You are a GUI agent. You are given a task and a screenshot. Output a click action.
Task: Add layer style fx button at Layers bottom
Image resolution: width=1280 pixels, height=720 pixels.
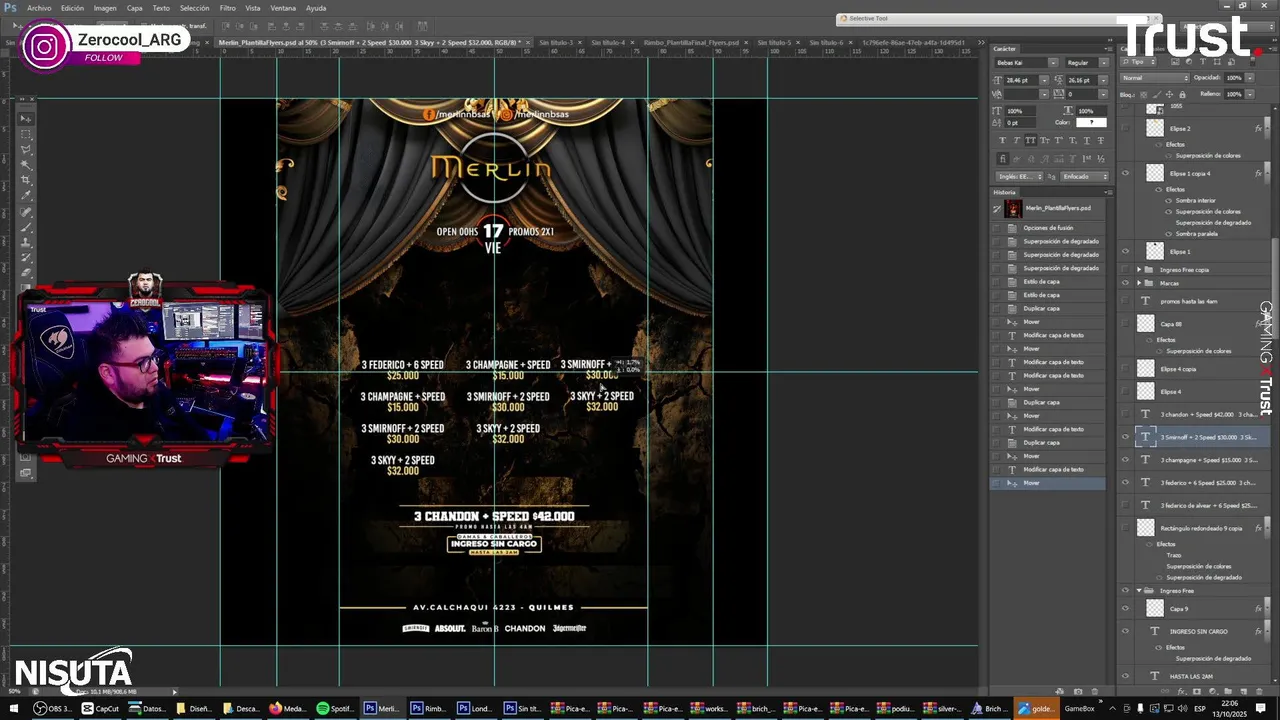(x=1181, y=691)
